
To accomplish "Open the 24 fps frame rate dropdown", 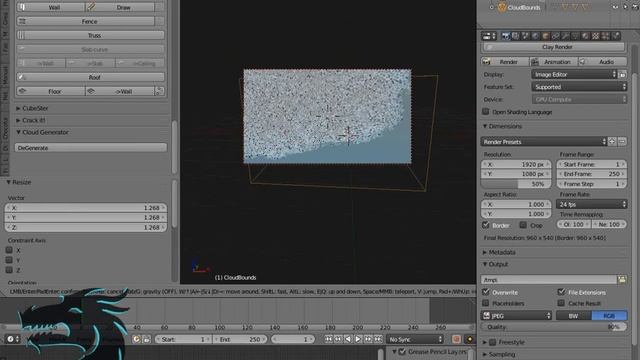I will point(591,204).
